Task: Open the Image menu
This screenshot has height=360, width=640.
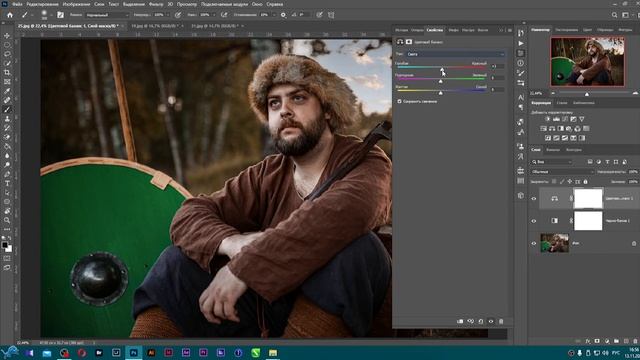Action: coord(76,4)
